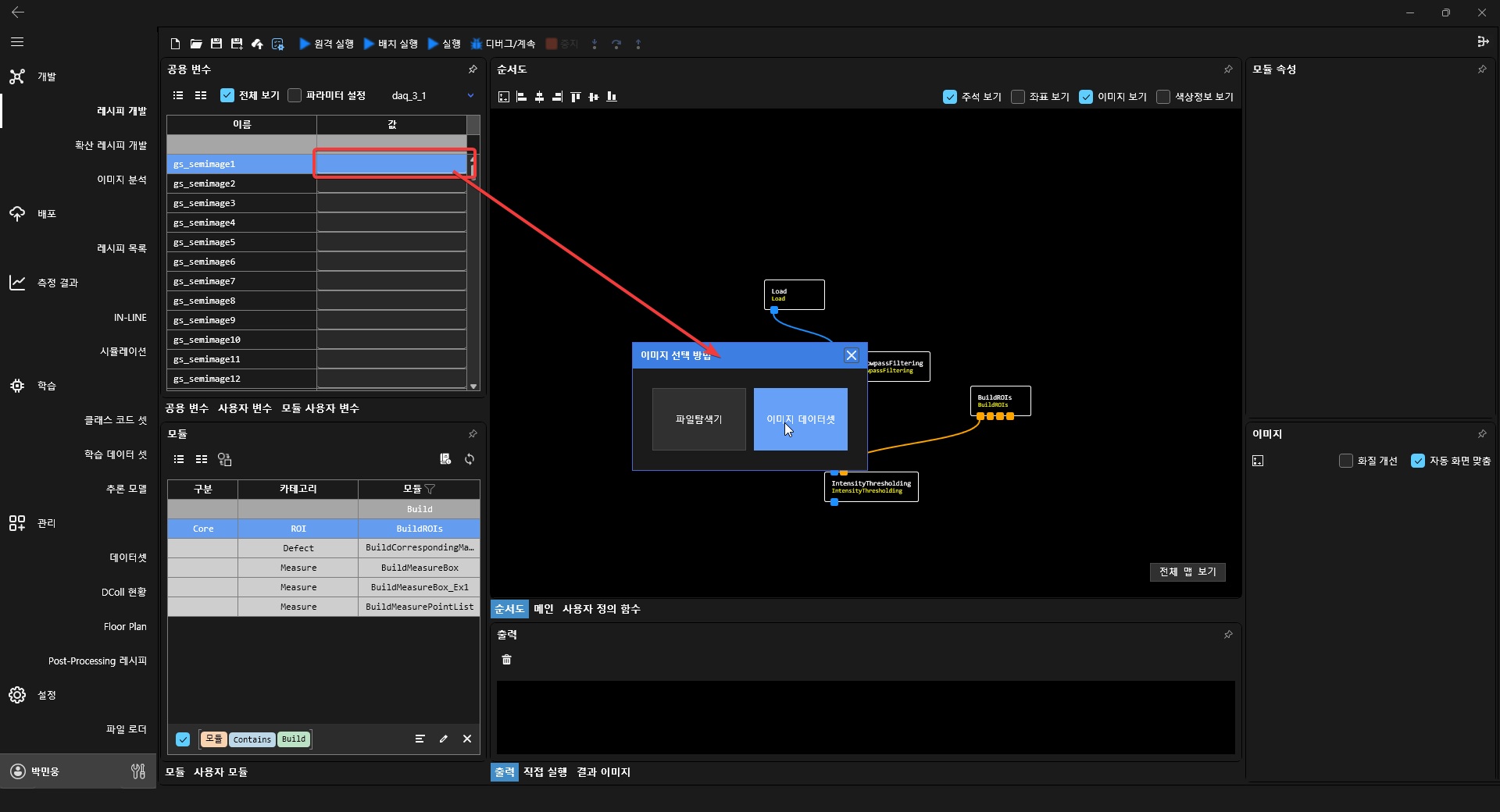Uncheck the 전체 보기 checkbox
Image resolution: width=1500 pixels, height=812 pixels.
click(227, 95)
